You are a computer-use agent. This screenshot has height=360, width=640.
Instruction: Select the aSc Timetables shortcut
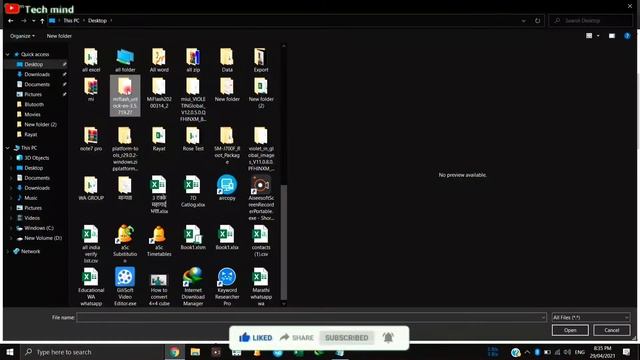tap(159, 241)
